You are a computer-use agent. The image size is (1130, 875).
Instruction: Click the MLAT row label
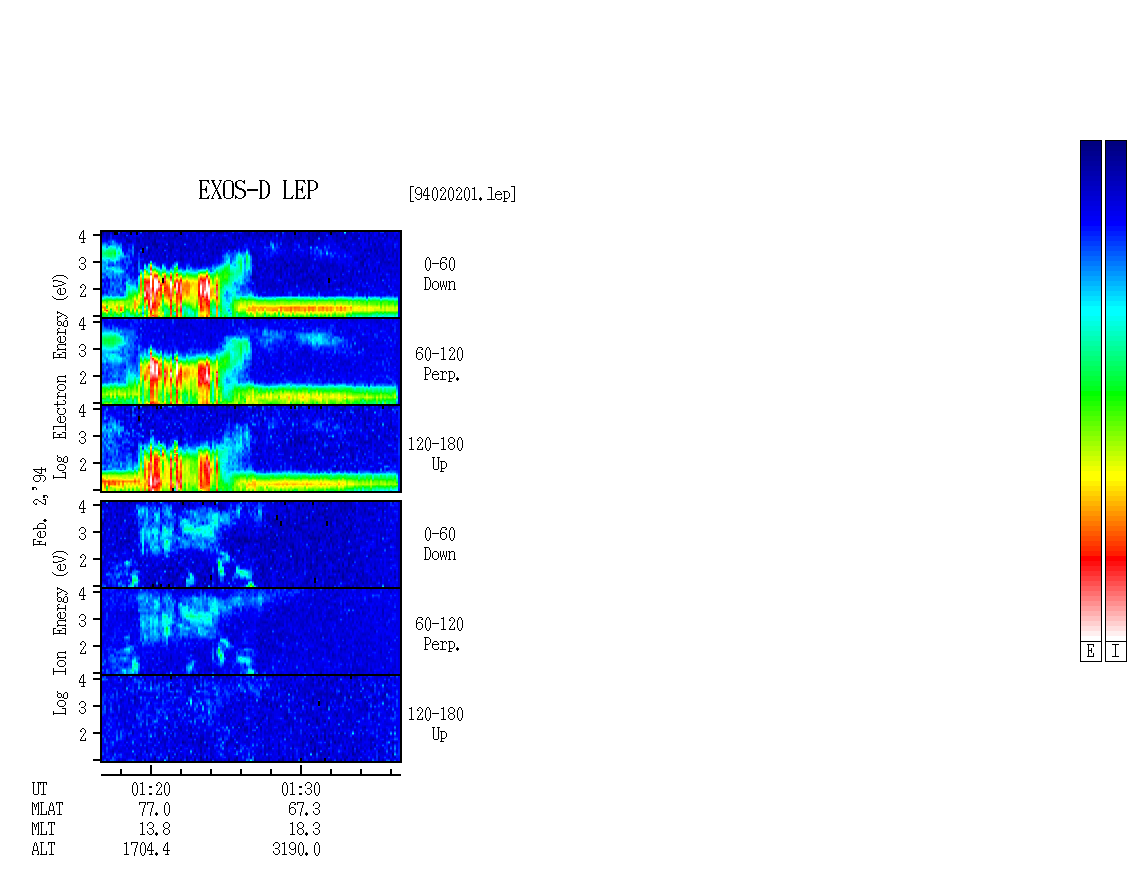coord(48,809)
